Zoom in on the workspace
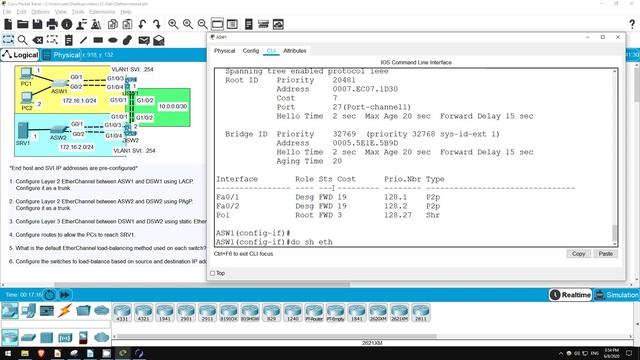Viewport: 640px width, 360px height. (x=173, y=24)
